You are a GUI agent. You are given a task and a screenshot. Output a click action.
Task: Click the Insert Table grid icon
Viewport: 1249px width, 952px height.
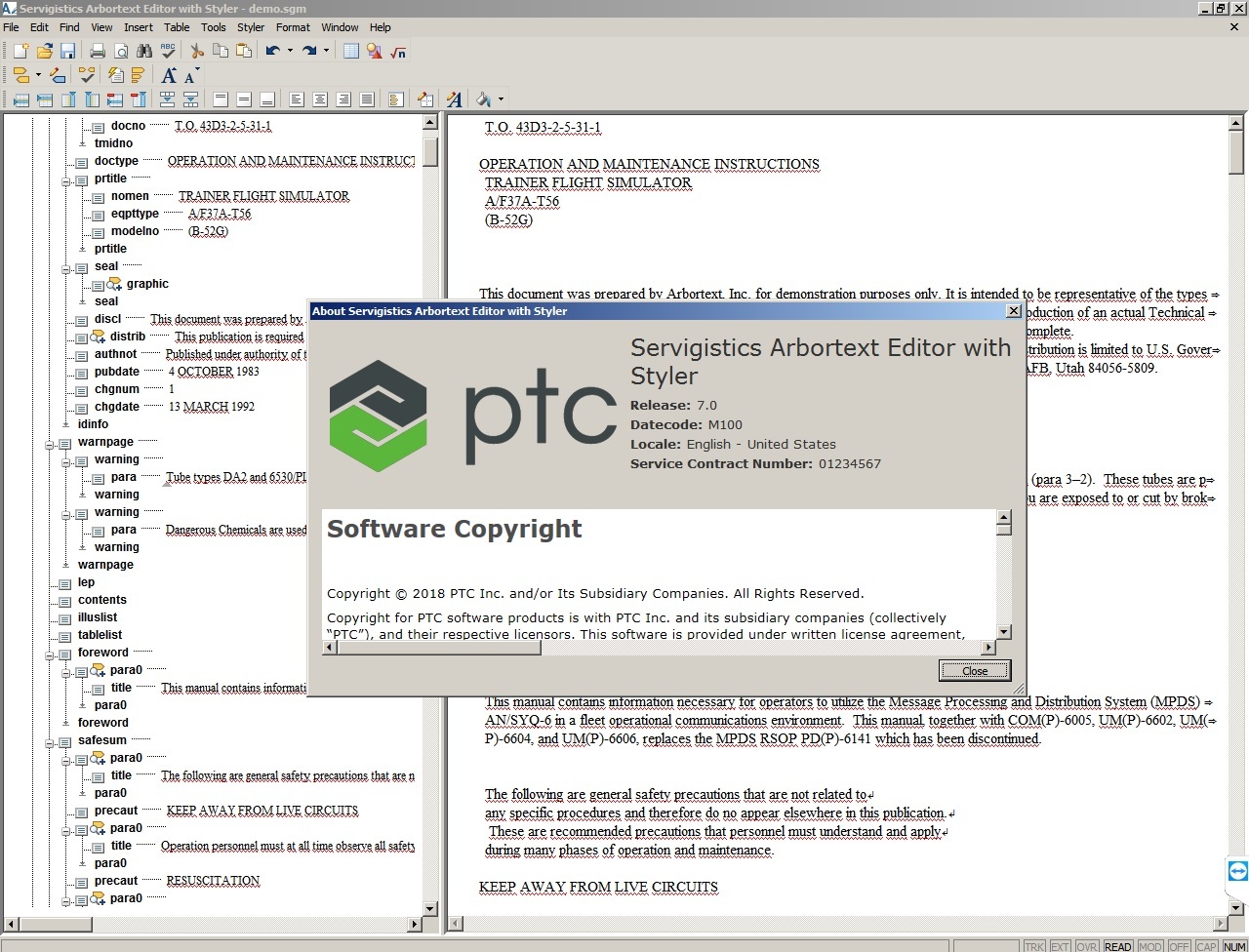click(351, 51)
